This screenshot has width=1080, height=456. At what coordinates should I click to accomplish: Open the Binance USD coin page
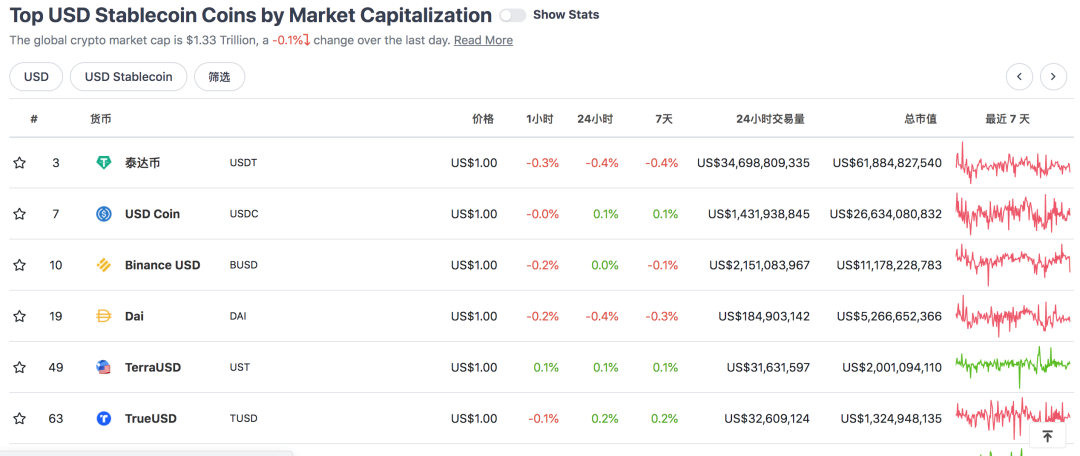(x=162, y=265)
